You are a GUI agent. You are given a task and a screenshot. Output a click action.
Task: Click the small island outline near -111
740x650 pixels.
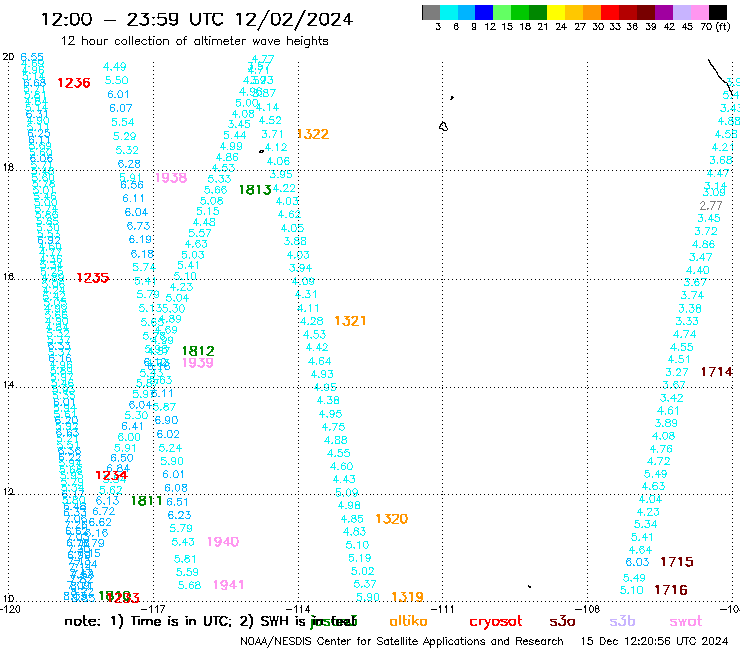[443, 126]
